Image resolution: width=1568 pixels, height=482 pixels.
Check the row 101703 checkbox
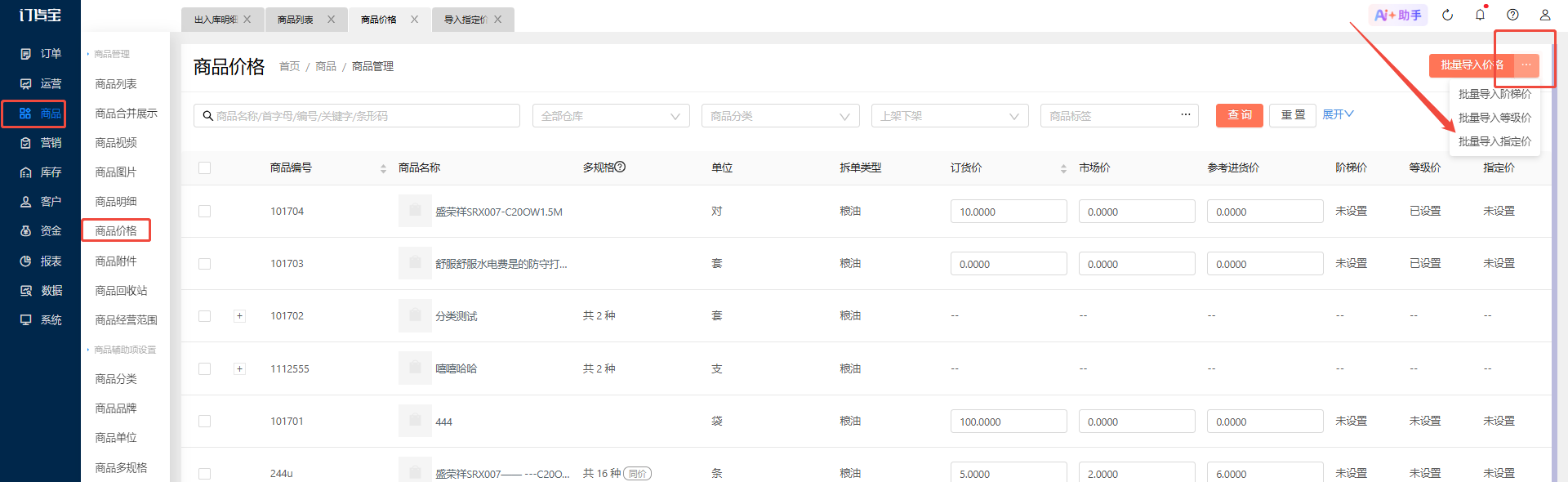click(x=204, y=263)
